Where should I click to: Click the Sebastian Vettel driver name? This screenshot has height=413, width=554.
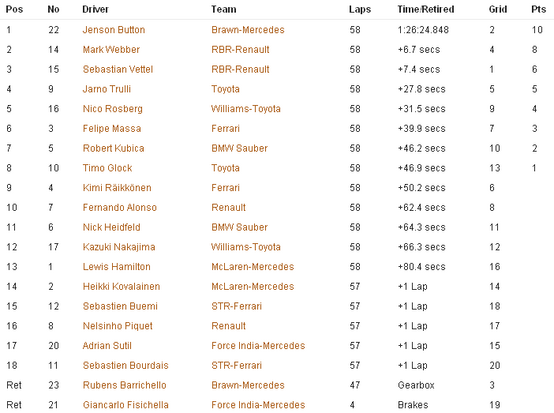click(x=118, y=69)
